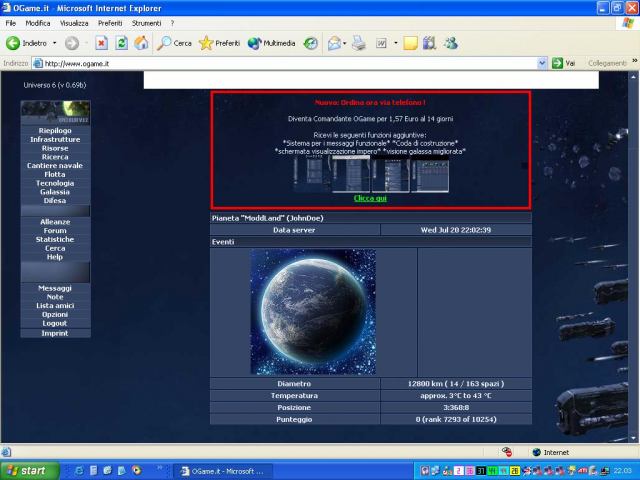Open Risorse page in sidebar

(x=55, y=148)
